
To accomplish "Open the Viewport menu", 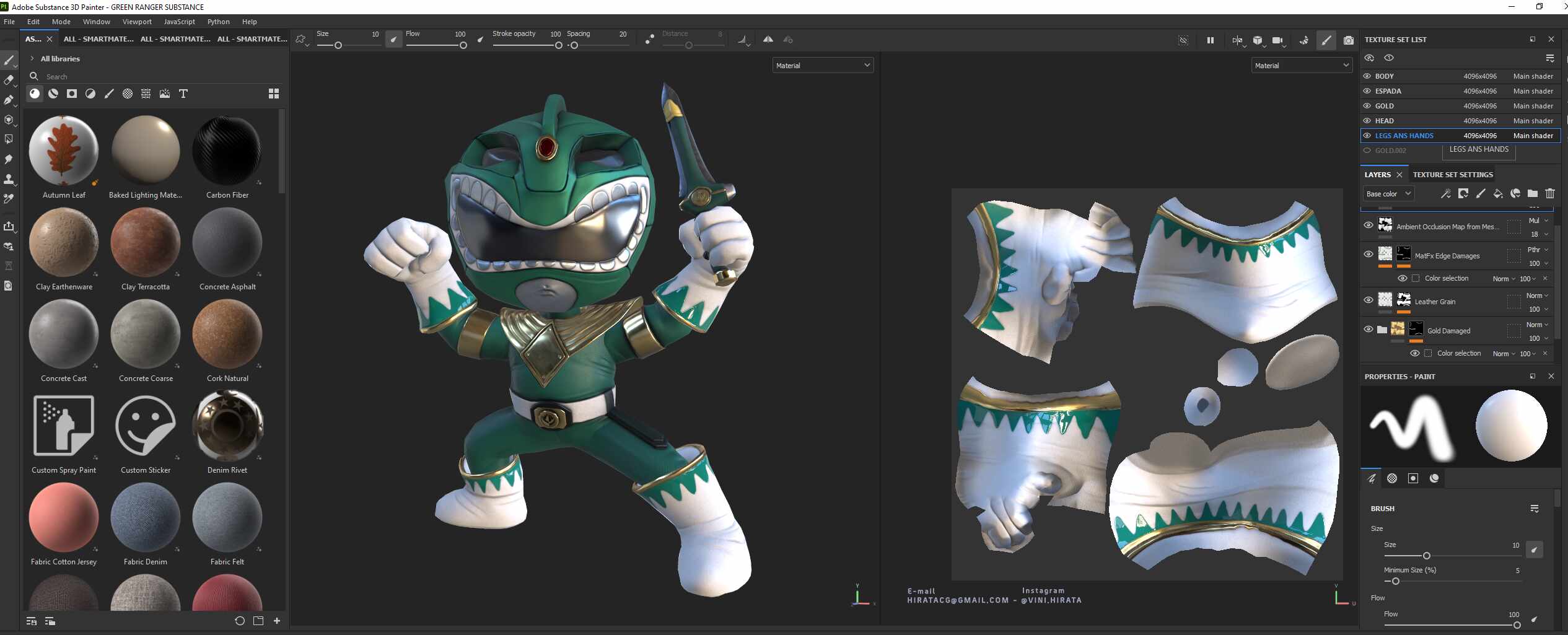I will [137, 22].
